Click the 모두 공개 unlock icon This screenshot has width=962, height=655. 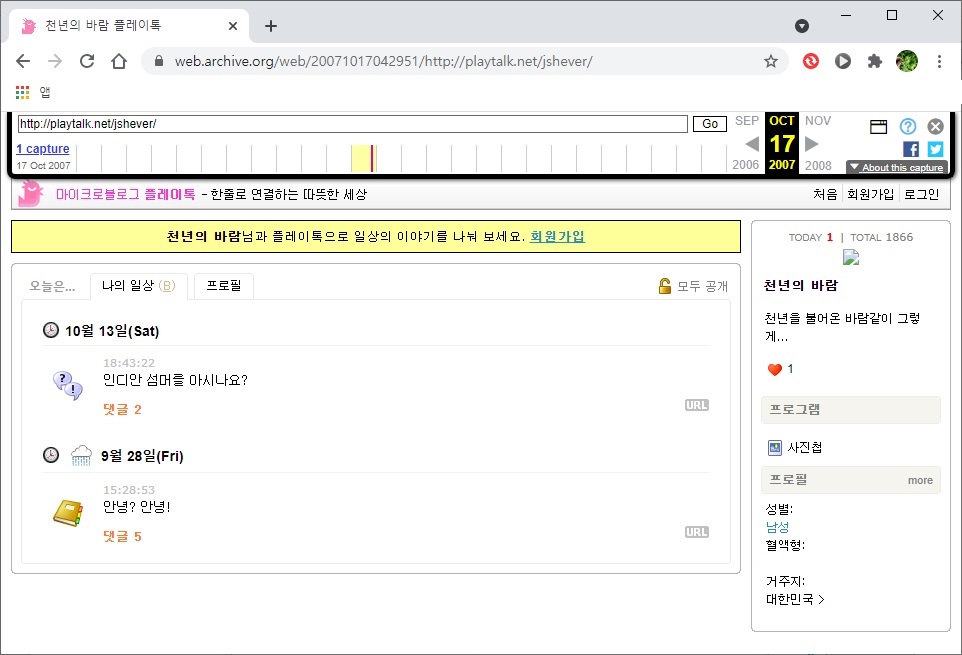point(664,286)
